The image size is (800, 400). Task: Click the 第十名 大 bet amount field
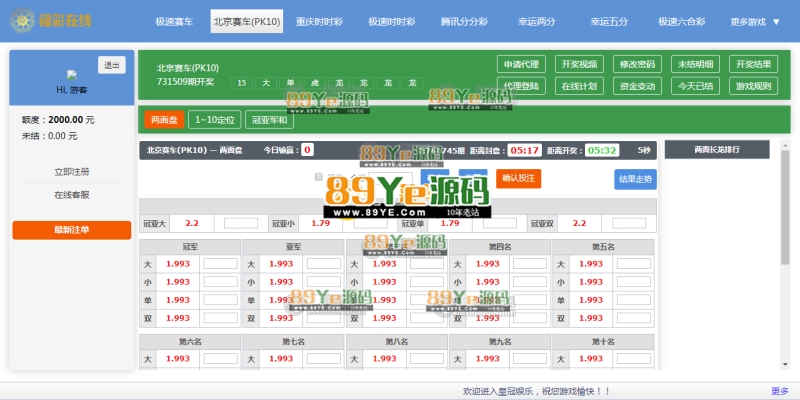[x=634, y=359]
